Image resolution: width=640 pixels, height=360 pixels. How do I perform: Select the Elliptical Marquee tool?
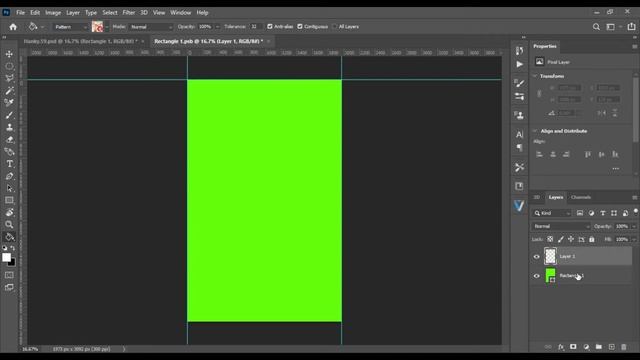click(x=9, y=66)
